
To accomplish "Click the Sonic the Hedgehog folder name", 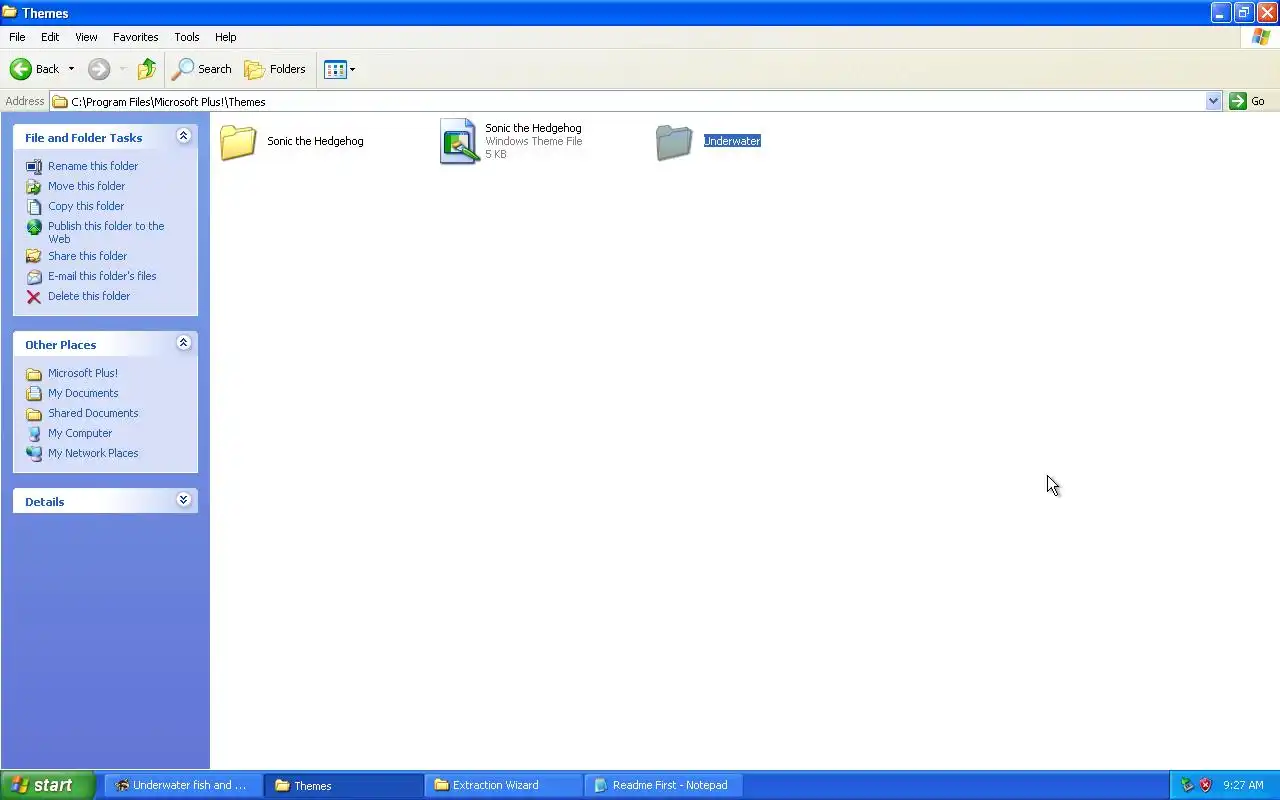I will [x=315, y=141].
